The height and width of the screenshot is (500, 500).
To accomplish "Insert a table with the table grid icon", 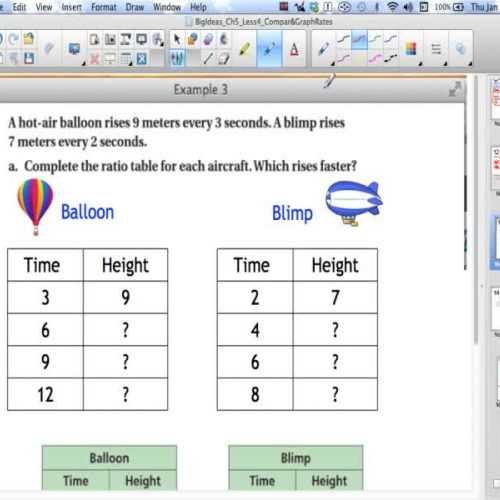I will pos(126,59).
